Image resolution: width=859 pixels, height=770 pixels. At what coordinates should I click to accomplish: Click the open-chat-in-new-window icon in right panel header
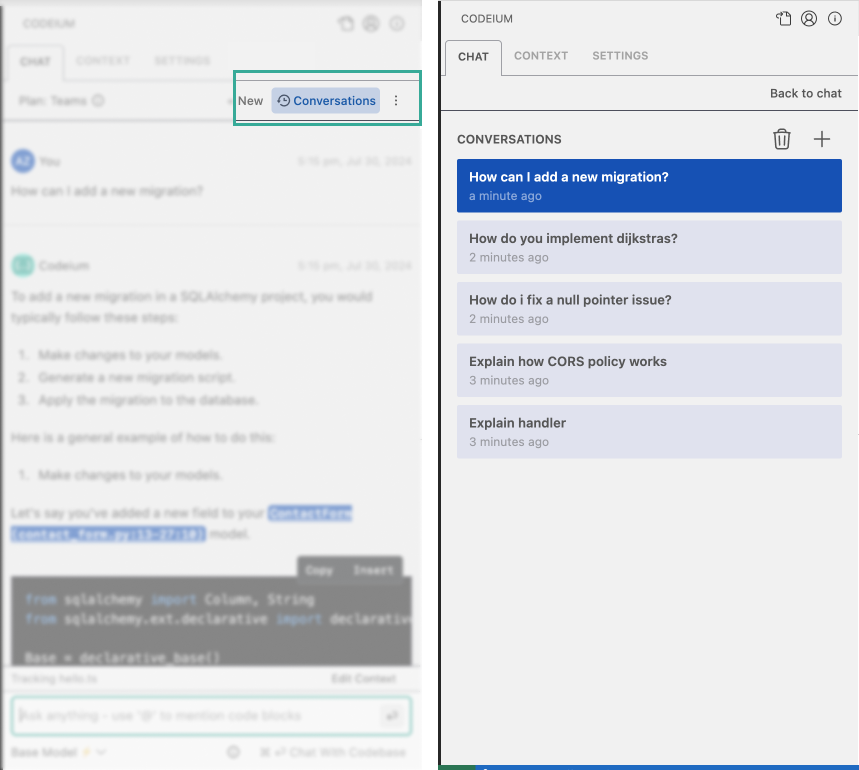(x=783, y=19)
